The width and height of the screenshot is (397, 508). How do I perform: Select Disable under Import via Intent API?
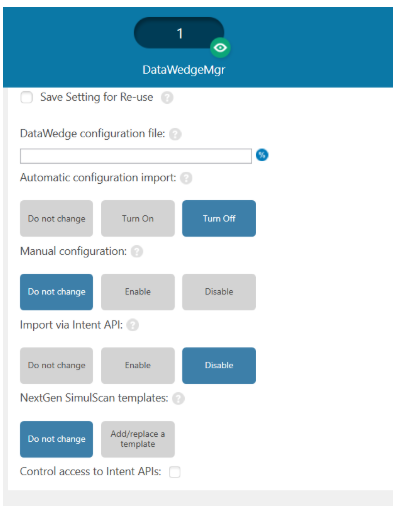click(219, 366)
